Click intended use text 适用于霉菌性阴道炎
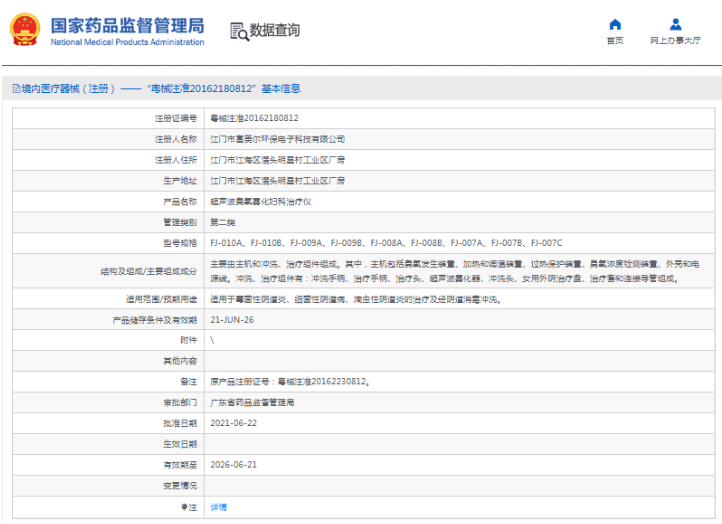 pos(356,299)
